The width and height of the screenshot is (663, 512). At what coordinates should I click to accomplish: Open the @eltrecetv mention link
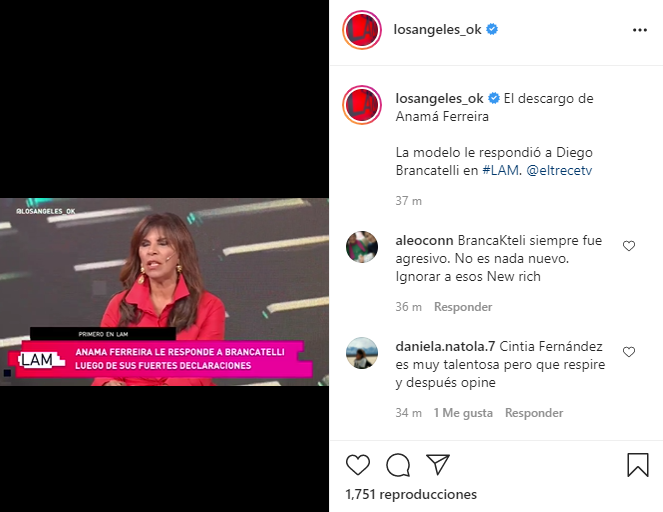pyautogui.click(x=559, y=170)
